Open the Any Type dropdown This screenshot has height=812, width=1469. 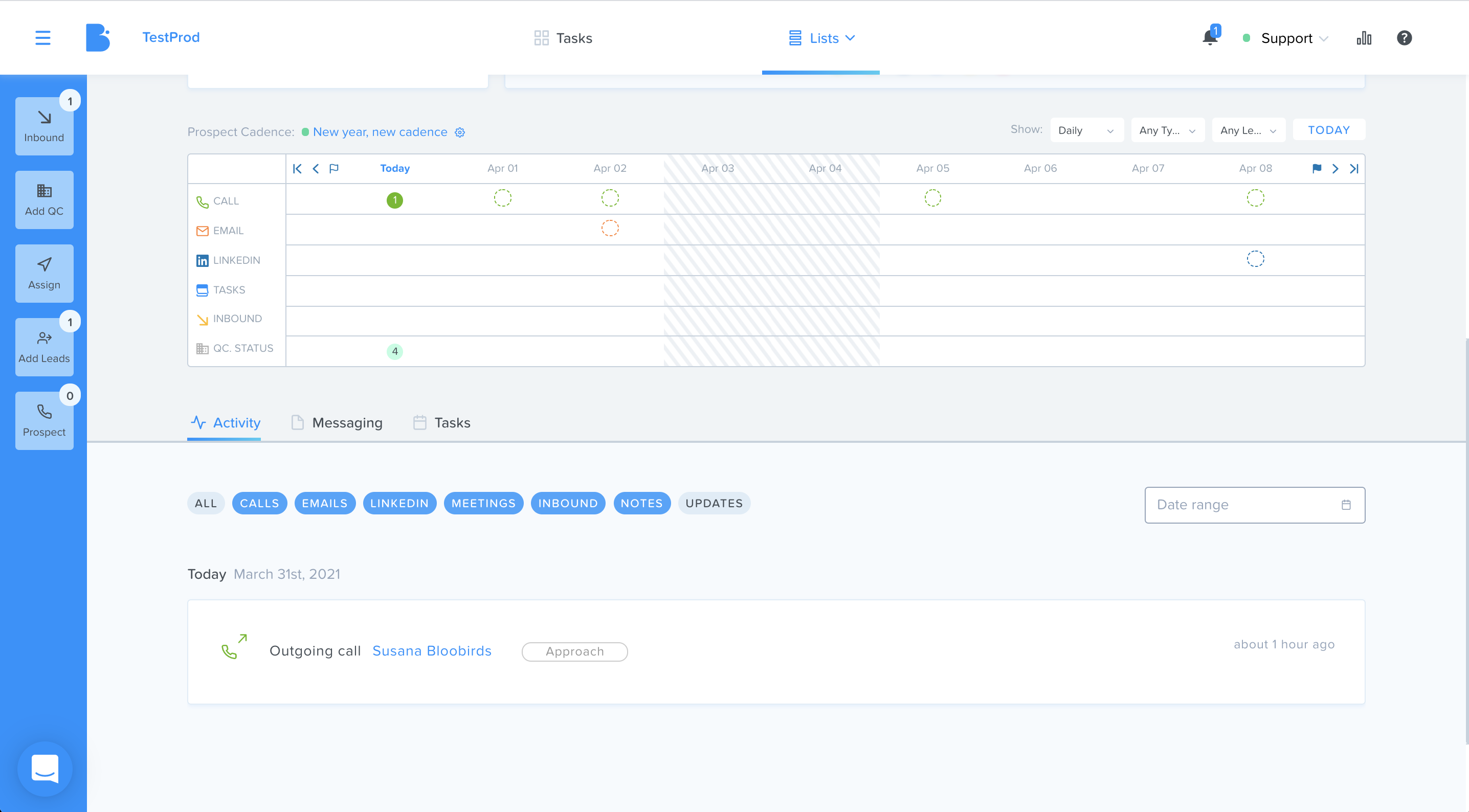(1167, 130)
